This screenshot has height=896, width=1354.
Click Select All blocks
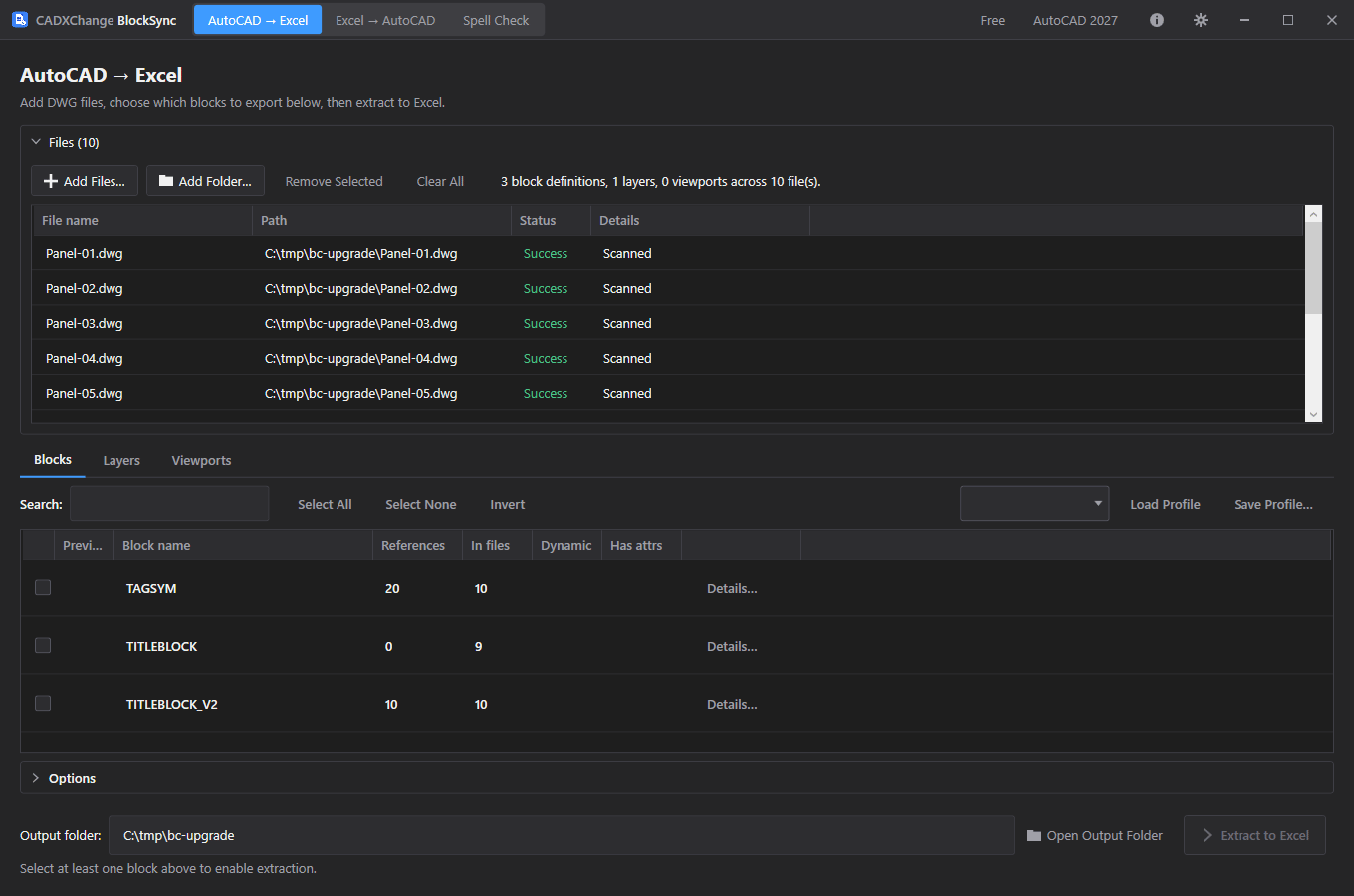[325, 505]
